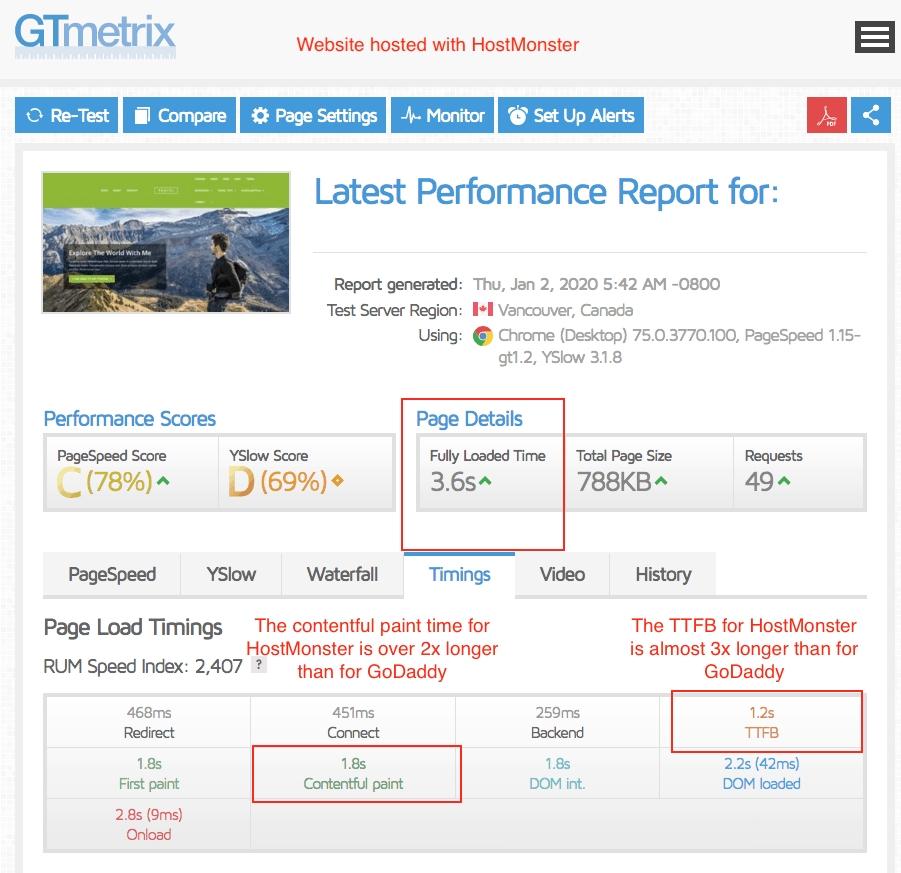Click the 49 Requests value
Viewport: 901px width, 873px height.
[x=760, y=481]
